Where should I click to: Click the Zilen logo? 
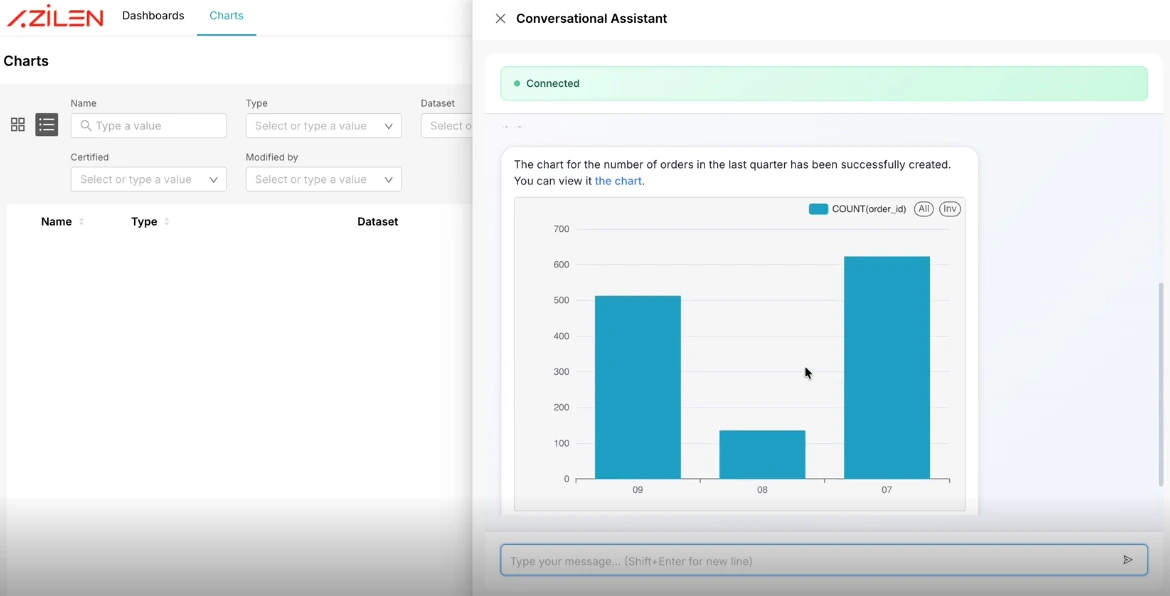[55, 16]
